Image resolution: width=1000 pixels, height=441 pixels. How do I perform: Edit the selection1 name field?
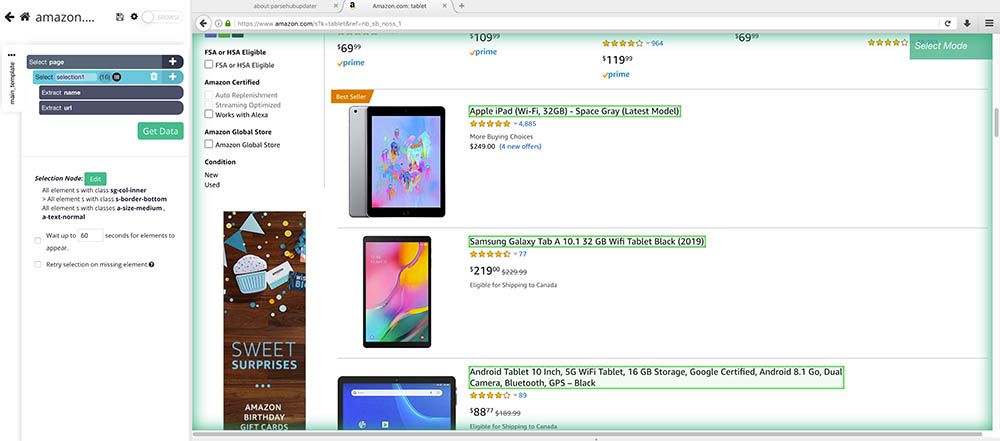(x=76, y=77)
